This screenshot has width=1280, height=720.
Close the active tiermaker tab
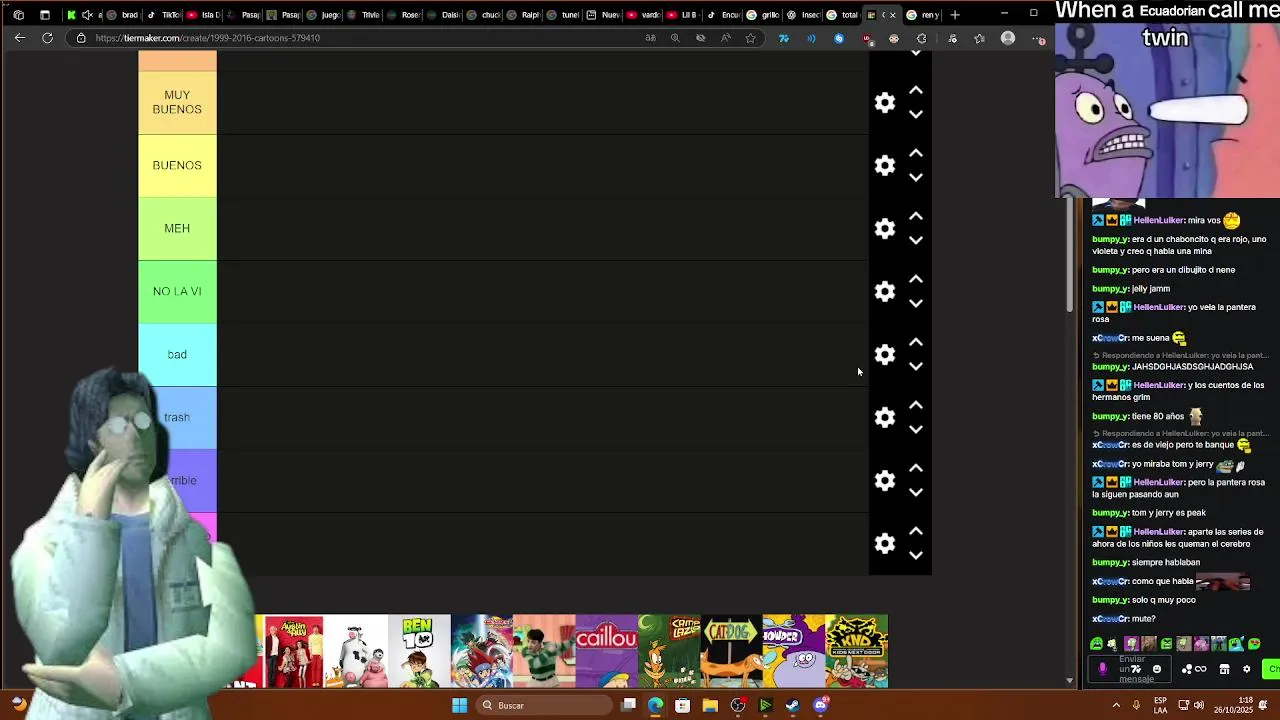[892, 15]
